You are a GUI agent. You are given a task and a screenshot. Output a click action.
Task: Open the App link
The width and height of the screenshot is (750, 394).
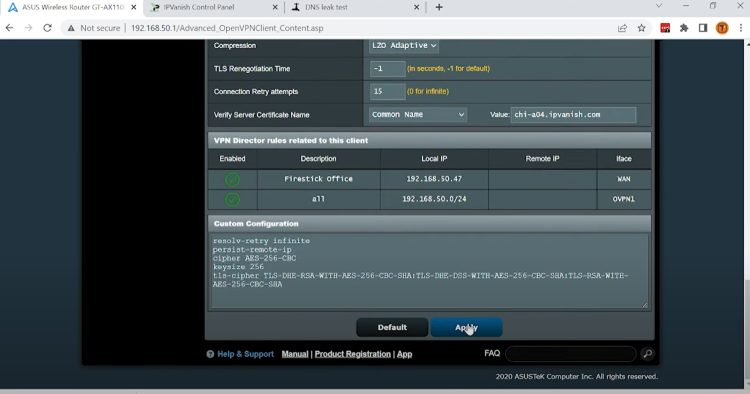404,354
